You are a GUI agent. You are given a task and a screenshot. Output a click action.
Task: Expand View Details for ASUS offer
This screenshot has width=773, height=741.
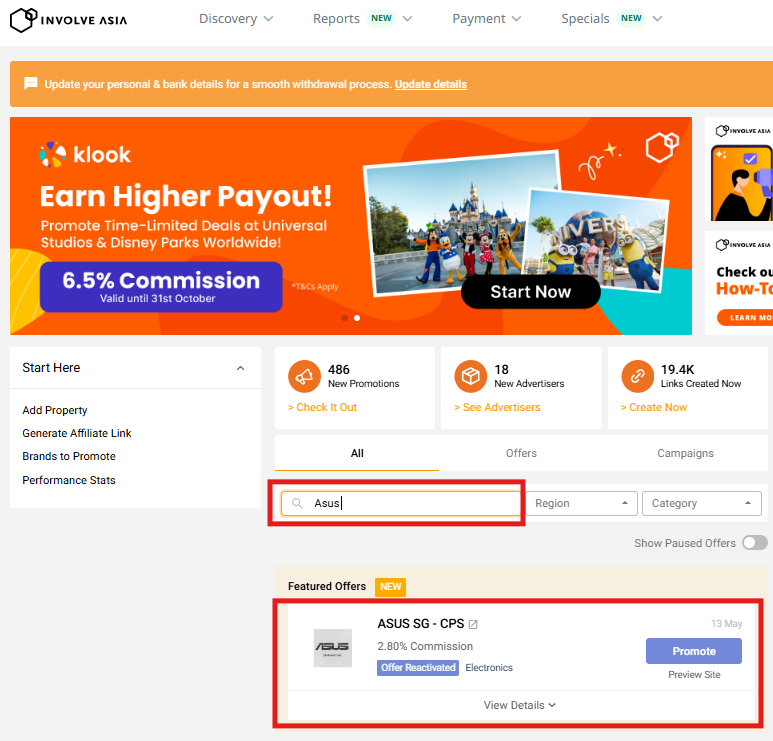[x=520, y=705]
